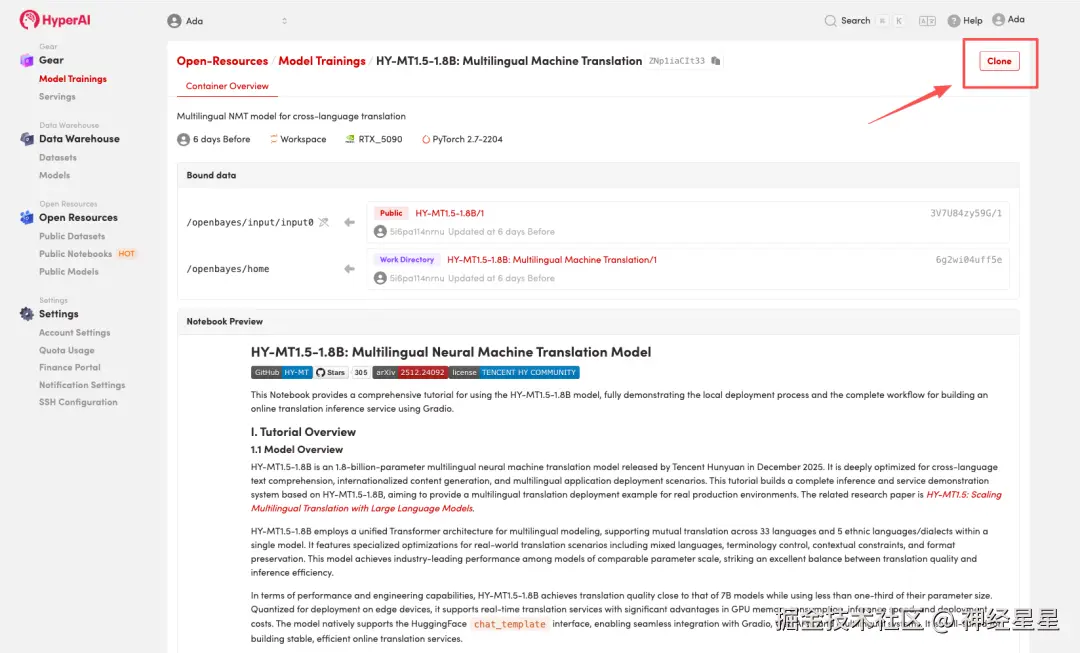The image size is (1080, 653).
Task: Click the Clone button
Action: pos(999,61)
